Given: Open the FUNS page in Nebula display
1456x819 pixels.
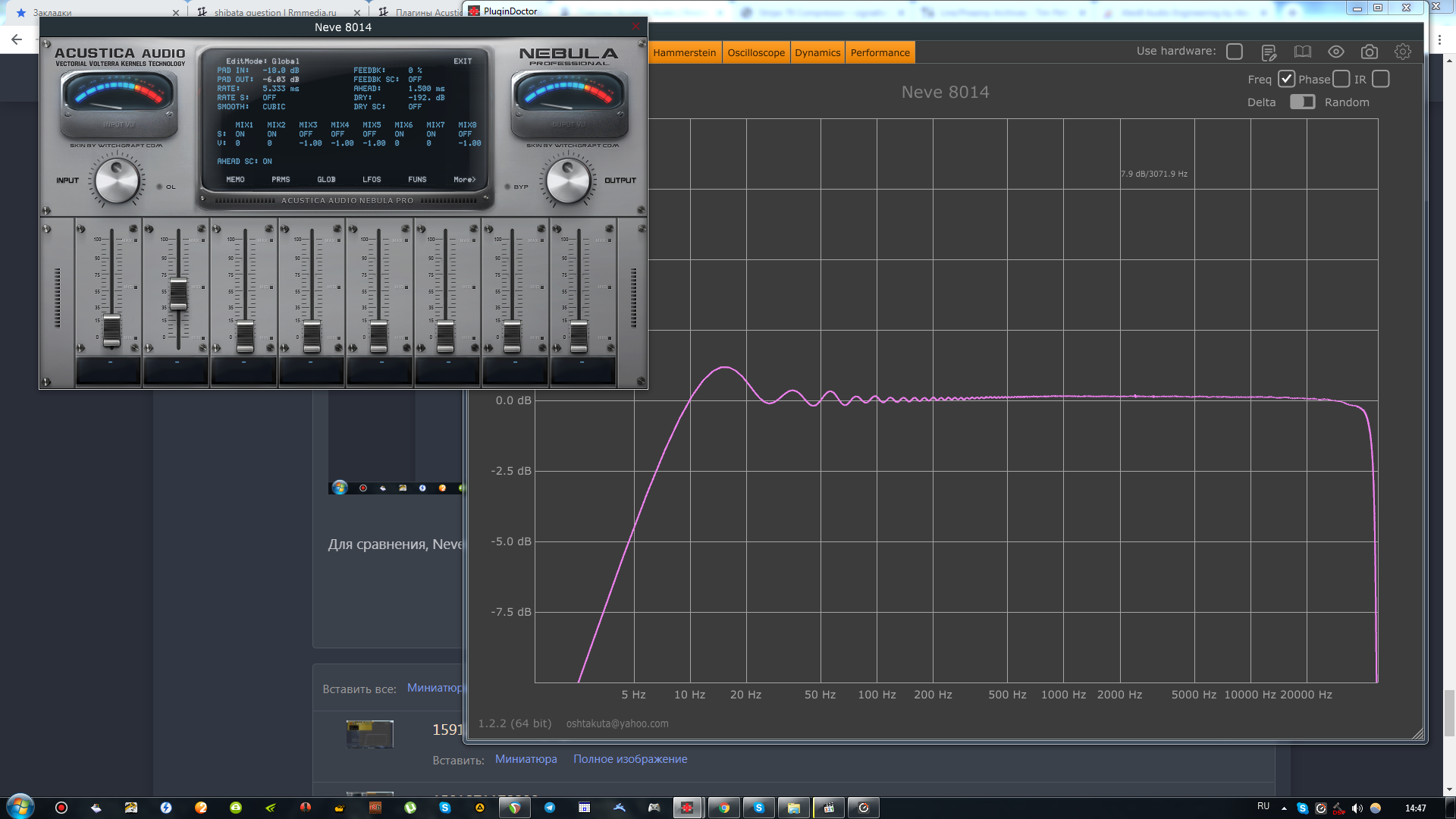Looking at the screenshot, I should 417,180.
